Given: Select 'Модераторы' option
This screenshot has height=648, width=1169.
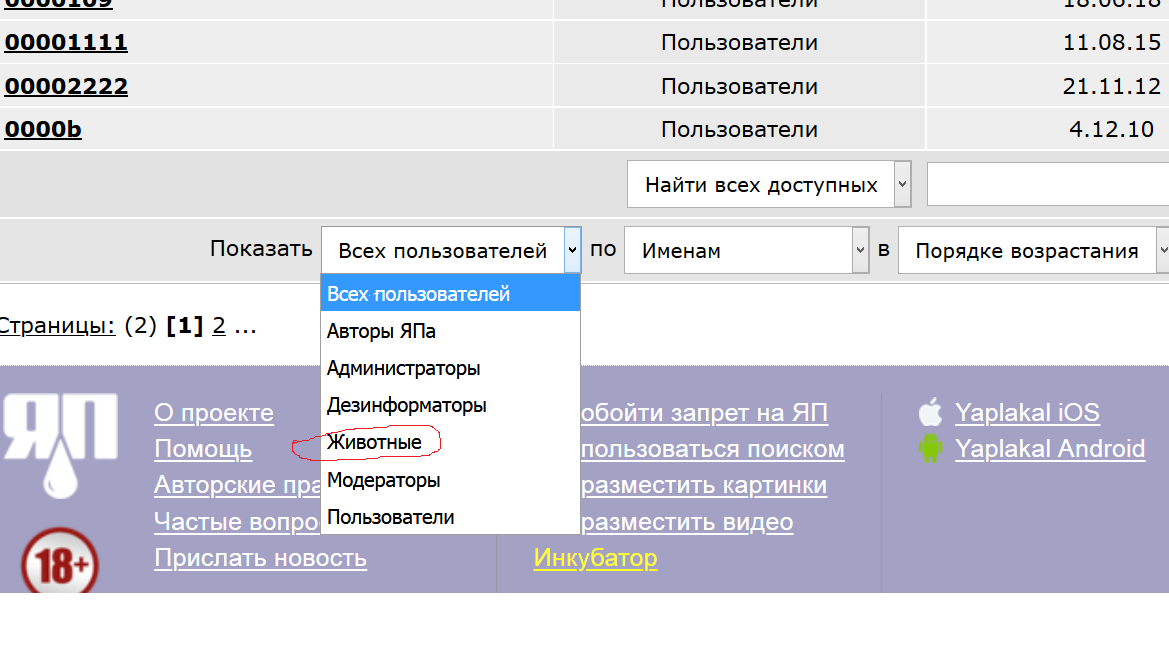Looking at the screenshot, I should pos(450,480).
